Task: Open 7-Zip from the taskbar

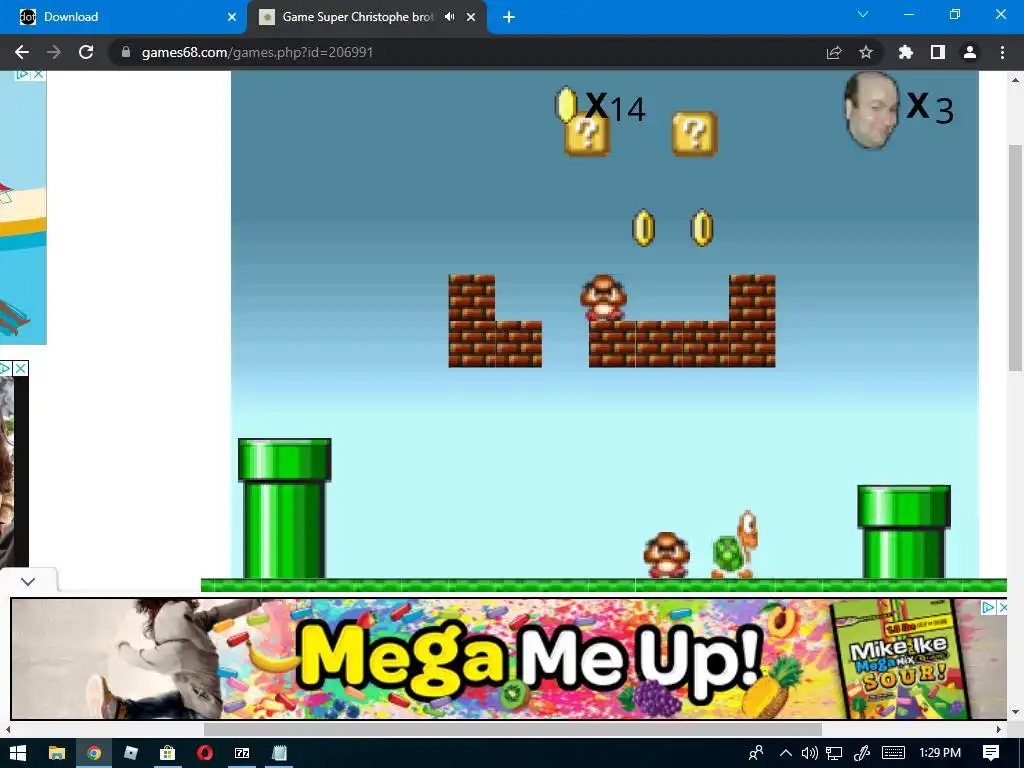Action: tap(242, 753)
